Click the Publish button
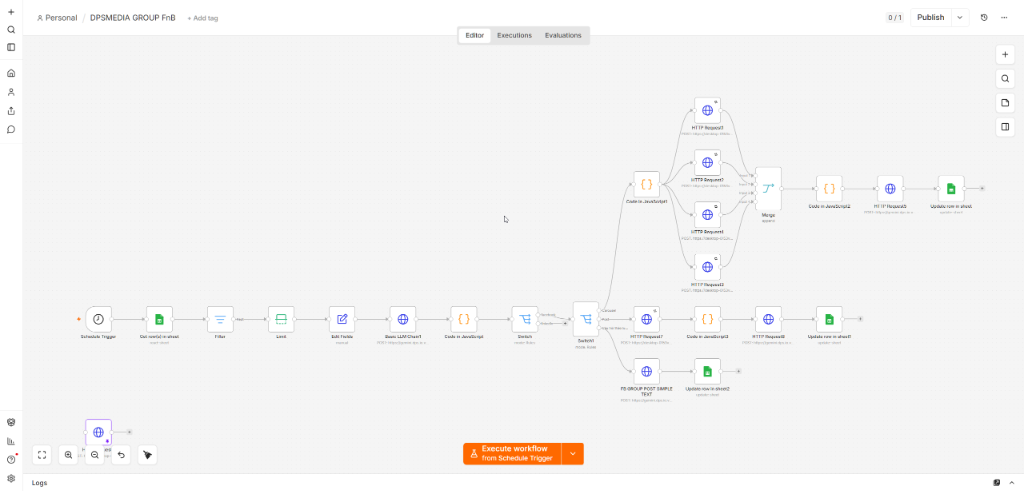 (x=931, y=18)
